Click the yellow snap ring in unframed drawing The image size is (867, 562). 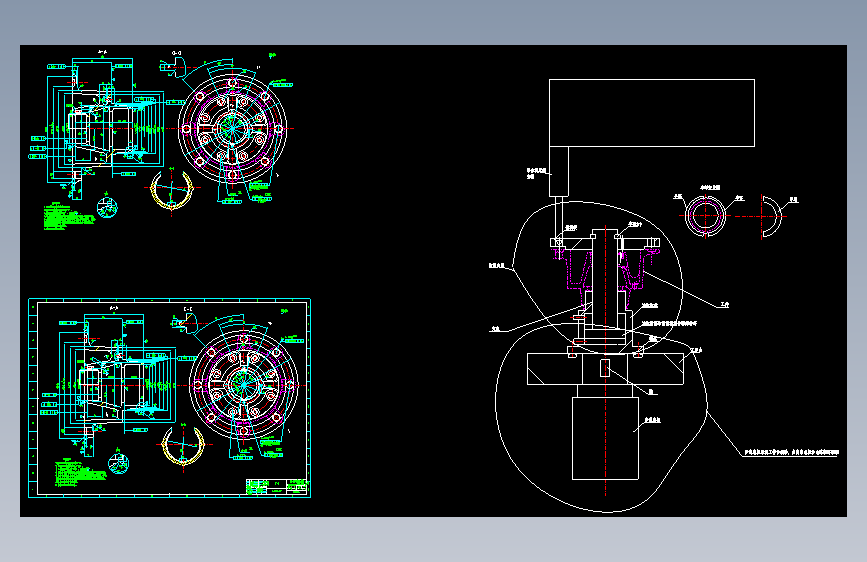coord(171,191)
